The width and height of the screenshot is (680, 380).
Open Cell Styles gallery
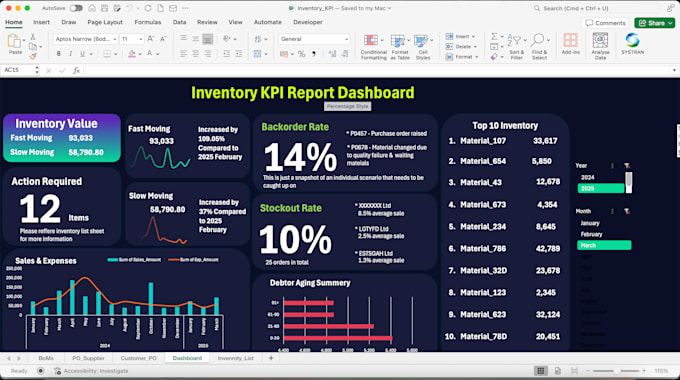click(x=423, y=47)
